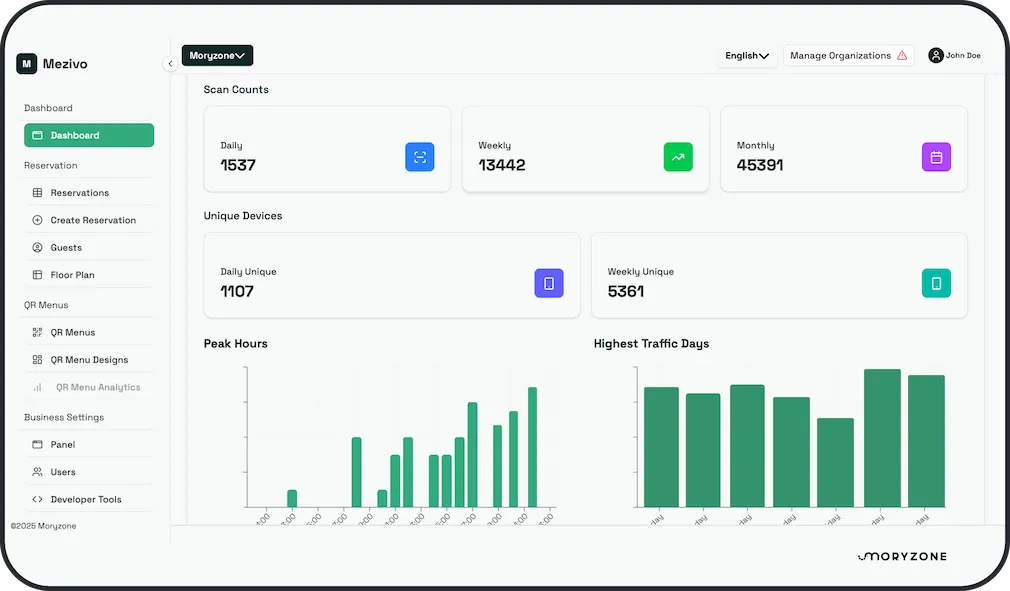Click the Daily Unique device icon

click(549, 283)
